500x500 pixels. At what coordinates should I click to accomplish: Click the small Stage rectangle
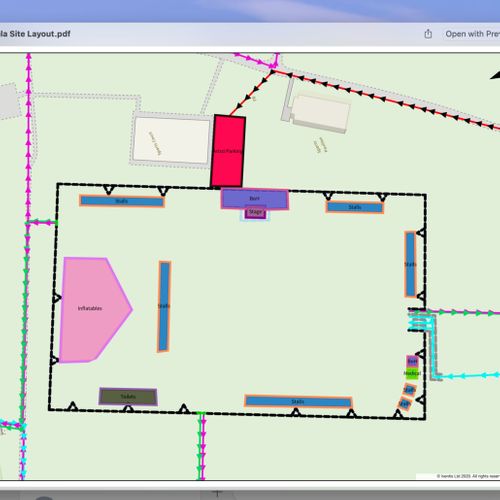pyautogui.click(x=255, y=213)
